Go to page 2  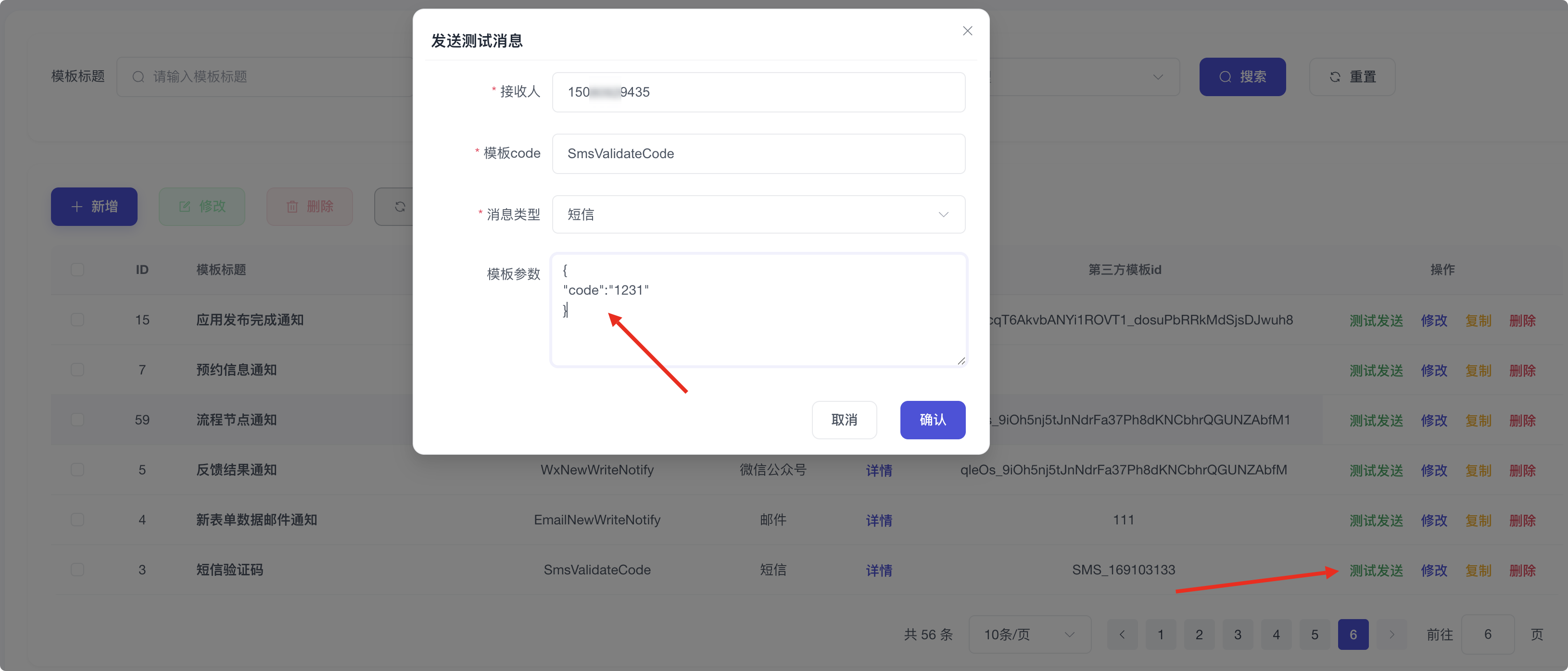coord(1199,634)
